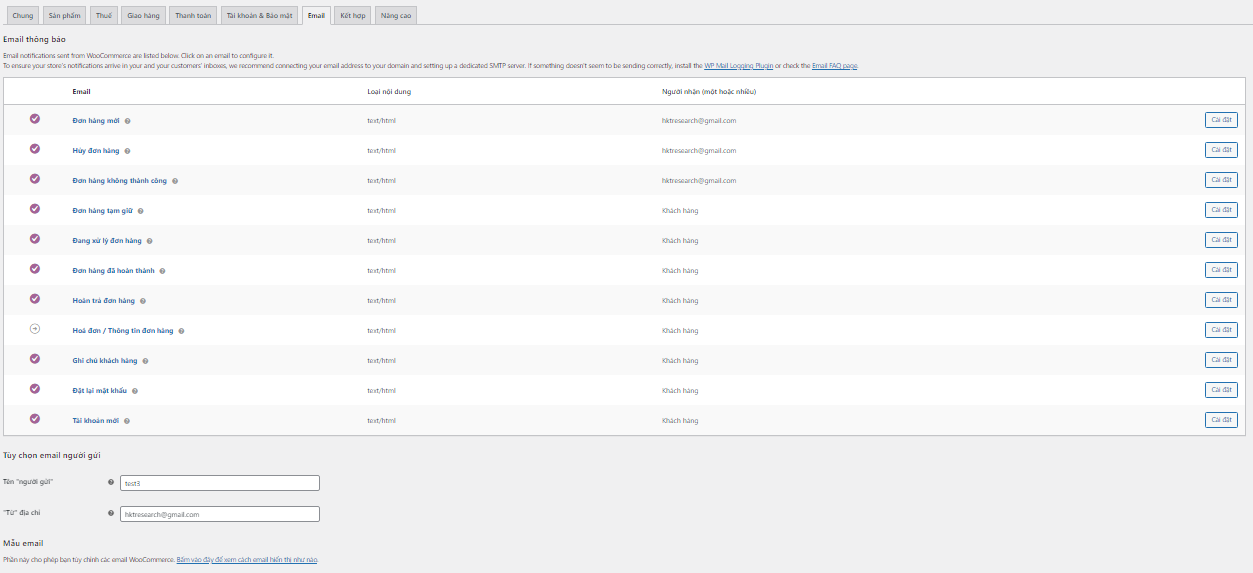Click the "Từ" địa chỉ email field

[x=218, y=514]
